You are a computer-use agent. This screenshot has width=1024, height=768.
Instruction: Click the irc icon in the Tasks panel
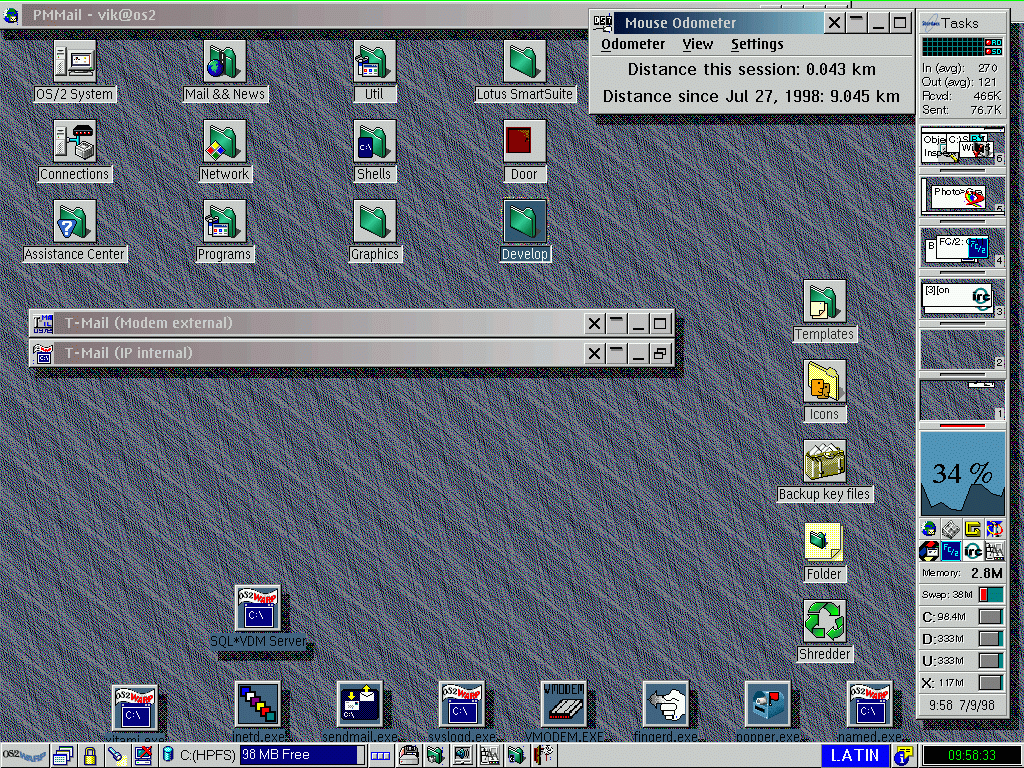[973, 551]
